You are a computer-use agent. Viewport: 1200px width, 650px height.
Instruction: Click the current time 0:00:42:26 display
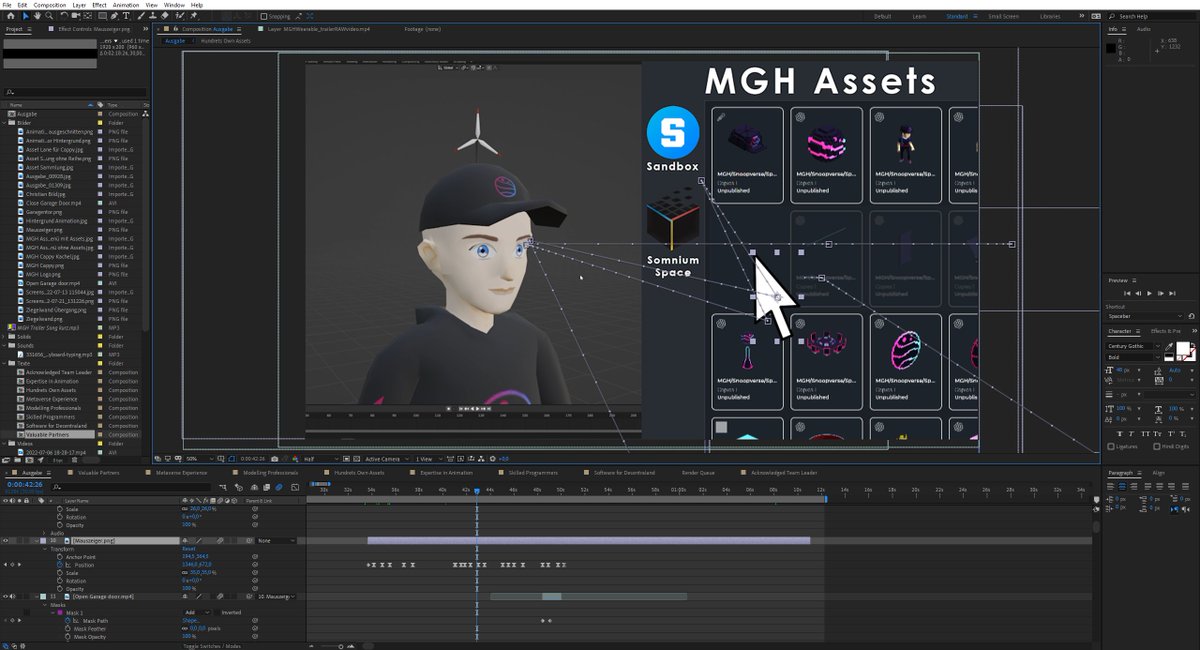[24, 484]
